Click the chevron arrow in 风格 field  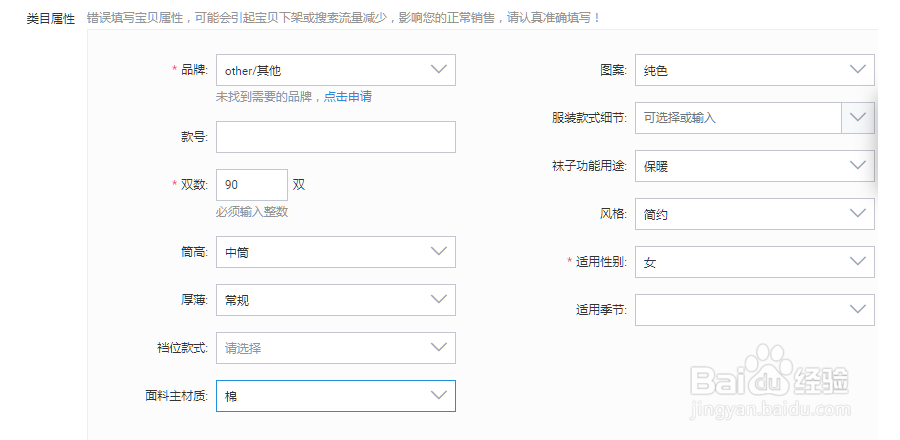tap(857, 213)
